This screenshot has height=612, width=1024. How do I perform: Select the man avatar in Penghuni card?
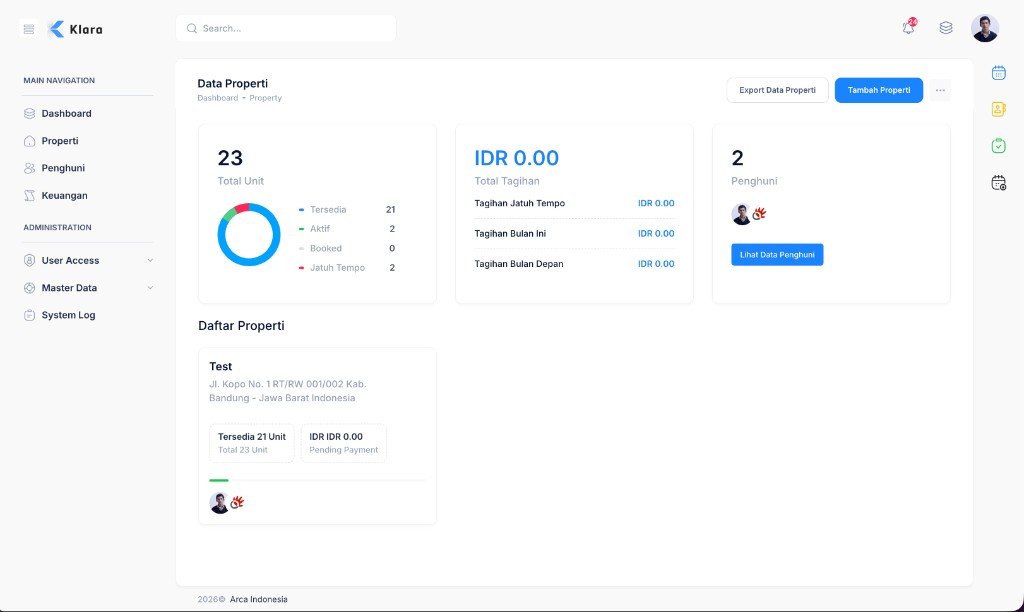[741, 214]
